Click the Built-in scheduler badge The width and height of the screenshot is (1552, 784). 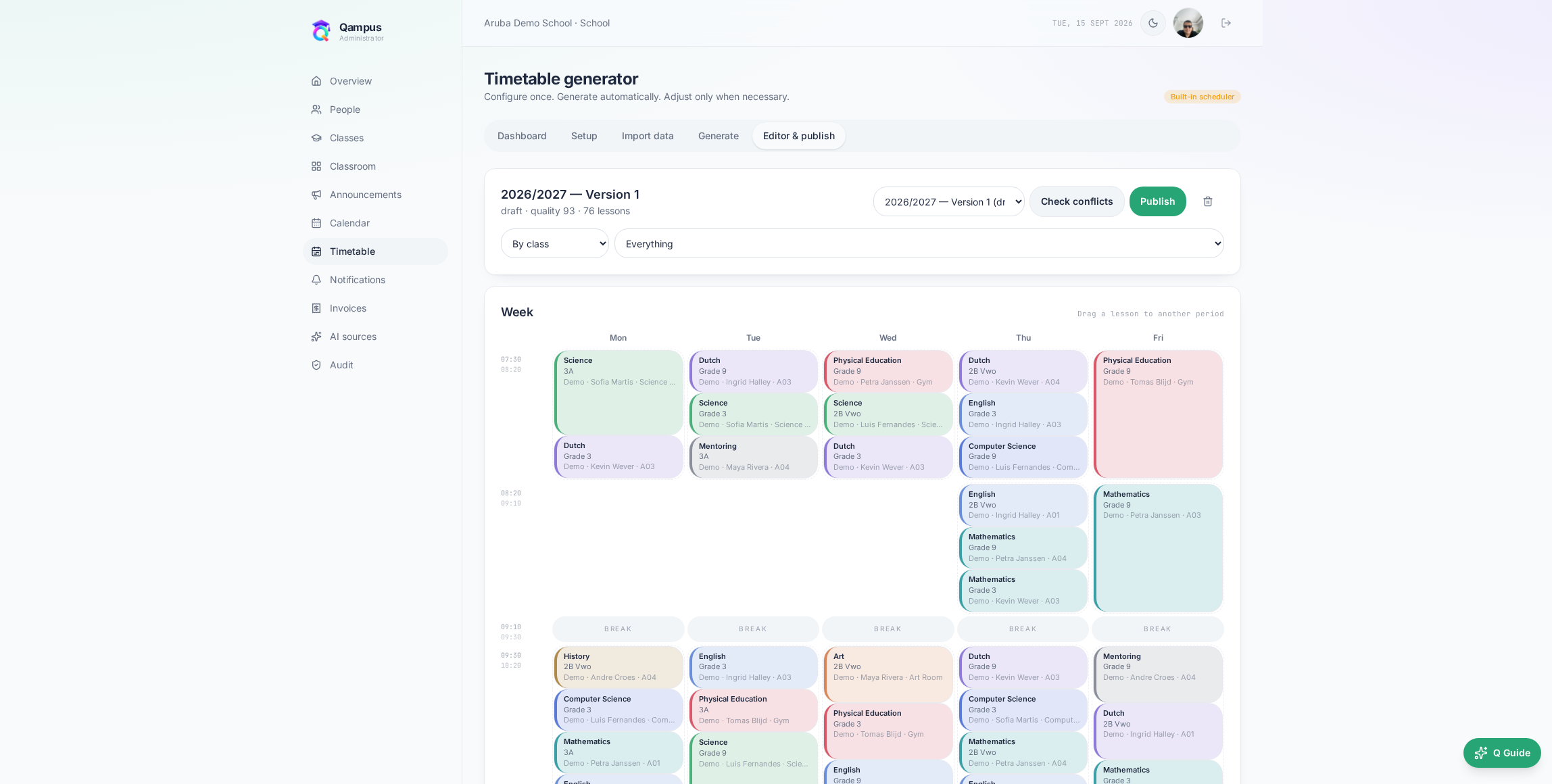pyautogui.click(x=1202, y=97)
